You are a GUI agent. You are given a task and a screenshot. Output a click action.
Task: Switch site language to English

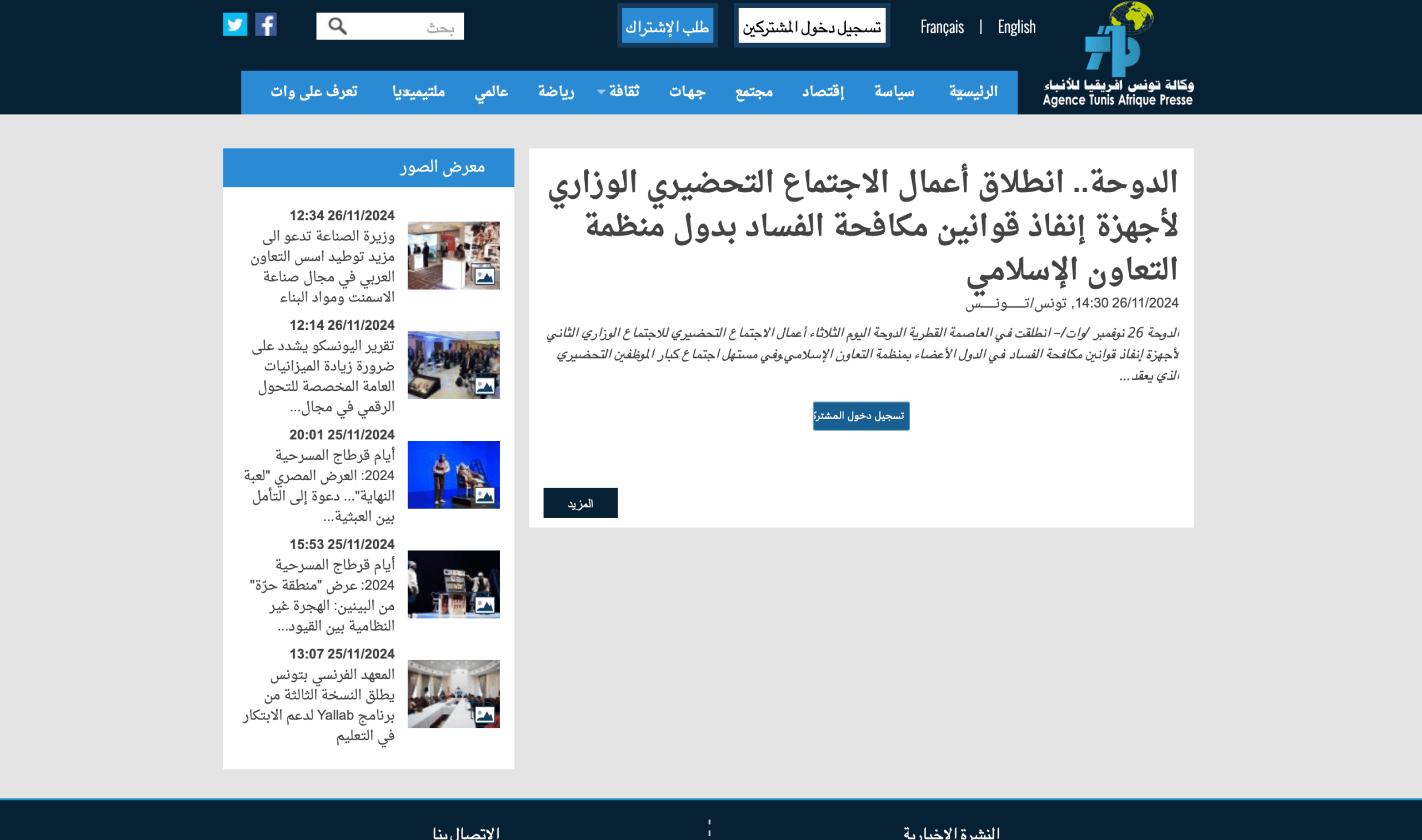coord(1016,27)
